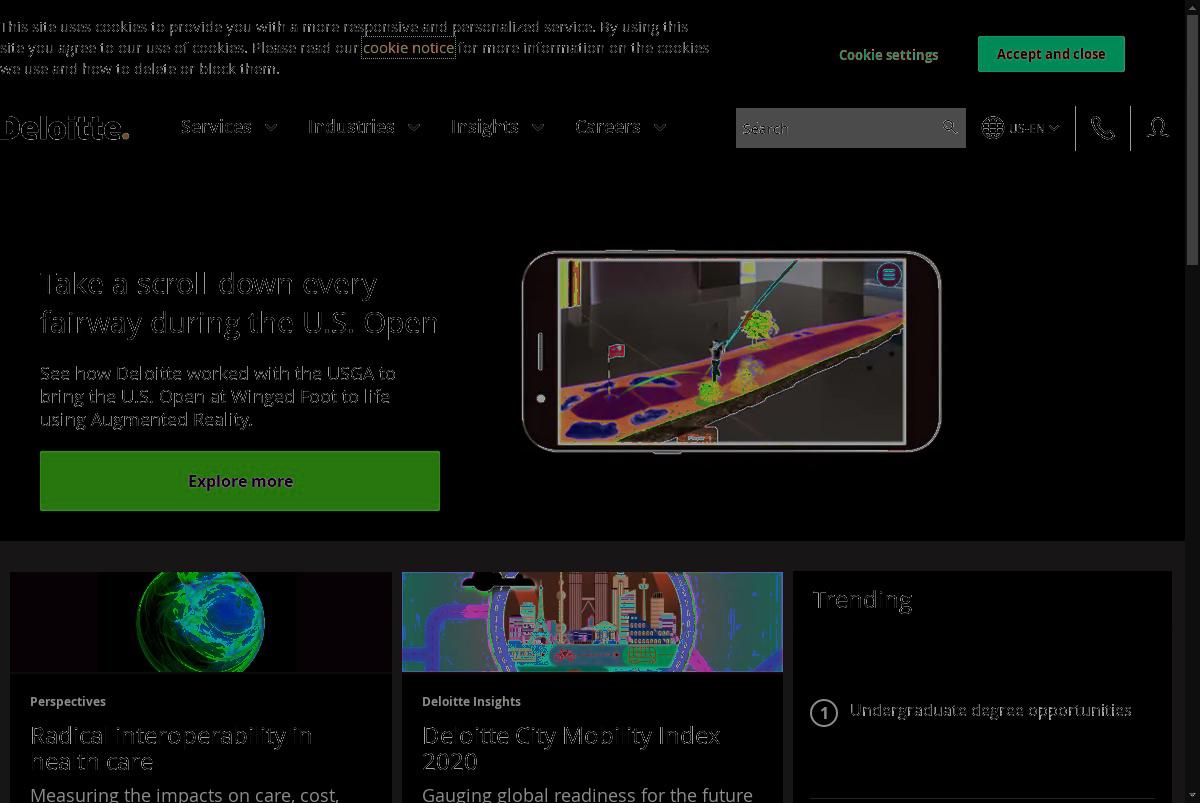
Task: Open Undergraduate degree opportunities link
Action: (x=990, y=710)
